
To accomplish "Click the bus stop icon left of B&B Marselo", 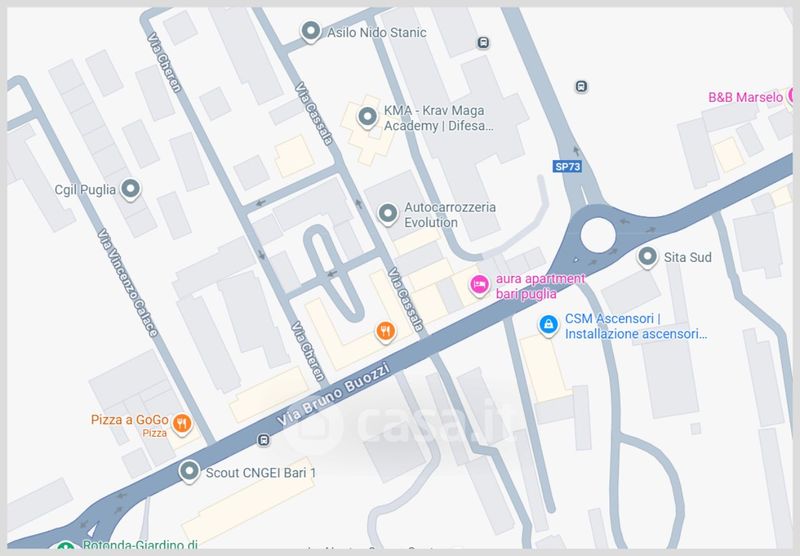I will [x=581, y=86].
